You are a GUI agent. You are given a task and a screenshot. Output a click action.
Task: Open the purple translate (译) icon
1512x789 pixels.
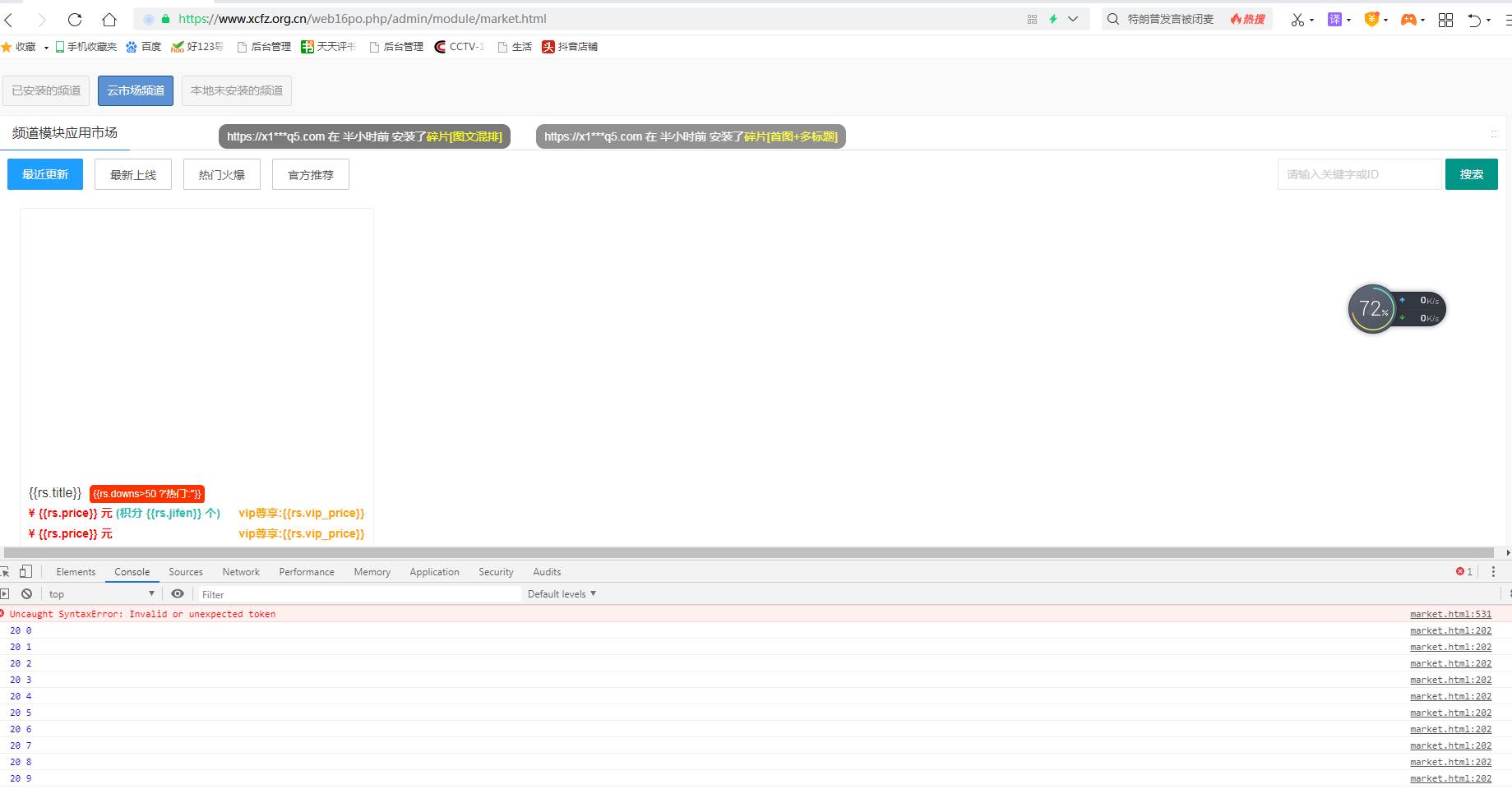[1334, 19]
